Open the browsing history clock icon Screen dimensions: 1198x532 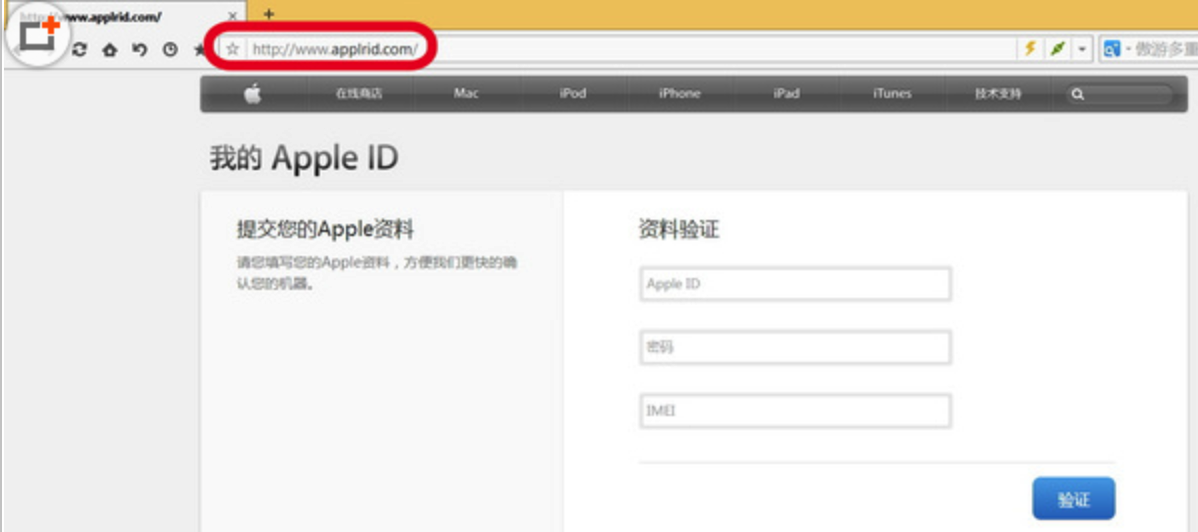[x=170, y=50]
